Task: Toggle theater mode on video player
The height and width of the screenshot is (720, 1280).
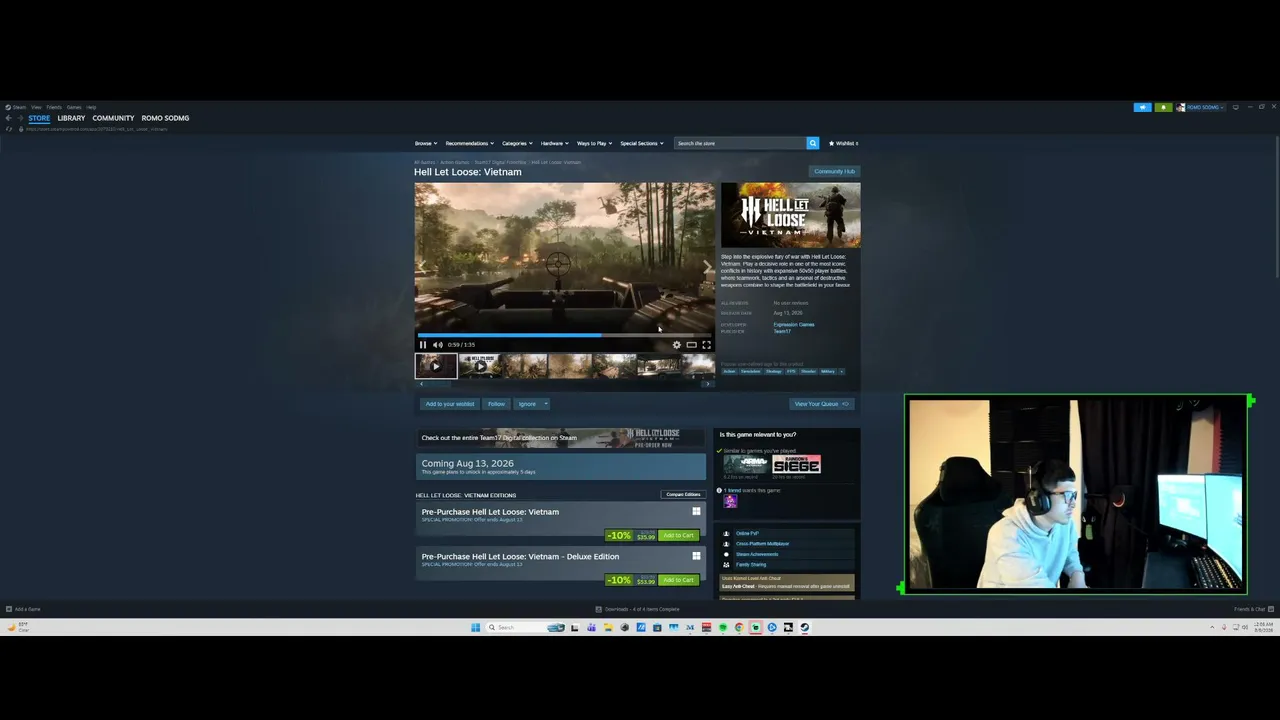Action: (x=691, y=345)
